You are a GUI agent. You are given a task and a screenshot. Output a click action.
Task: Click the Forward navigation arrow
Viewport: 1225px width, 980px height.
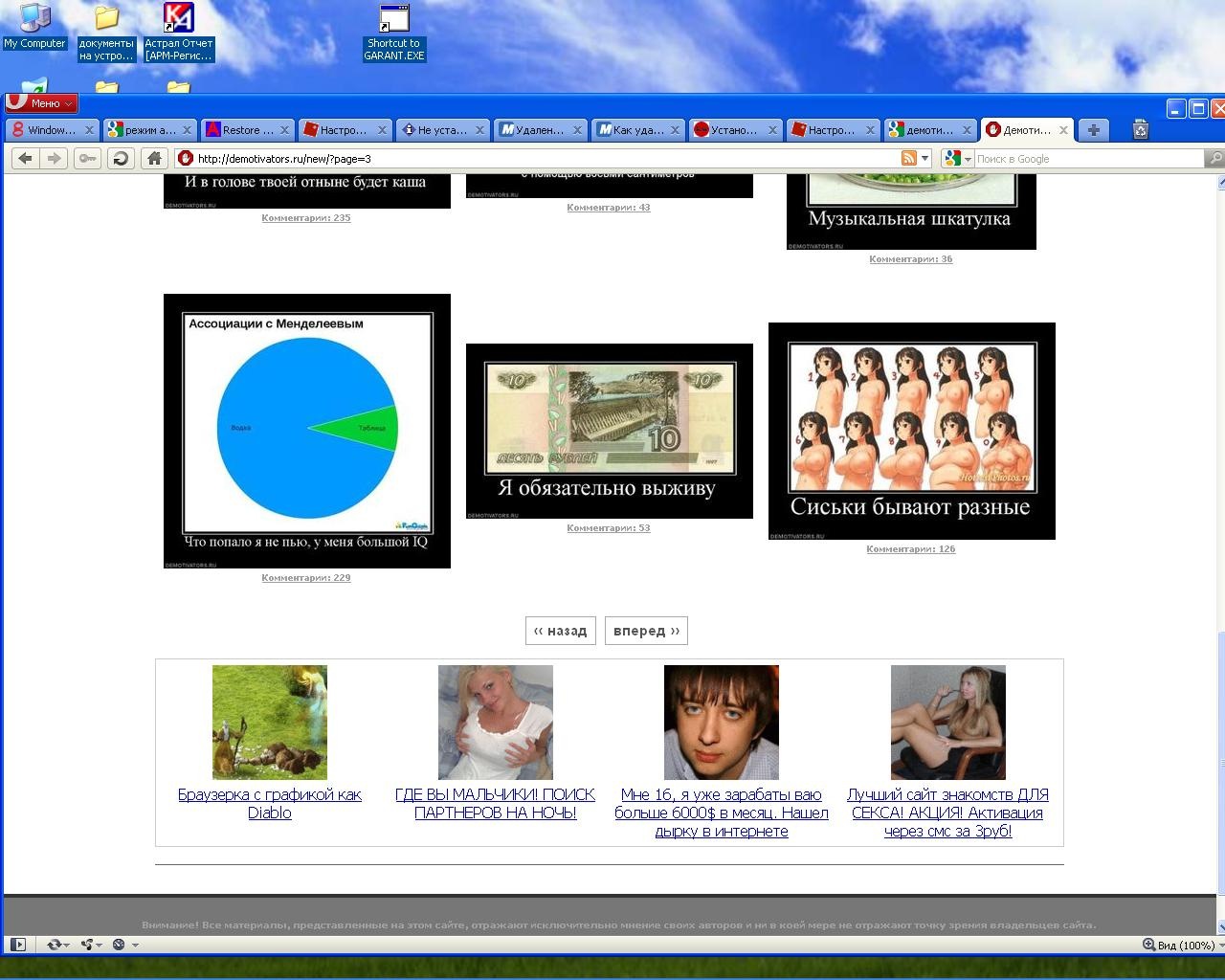pyautogui.click(x=54, y=159)
